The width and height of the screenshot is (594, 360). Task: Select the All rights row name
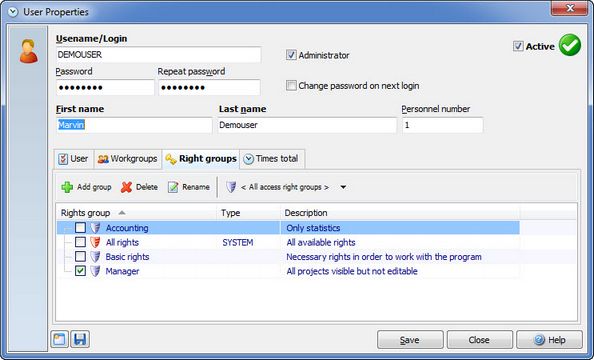[x=122, y=242]
